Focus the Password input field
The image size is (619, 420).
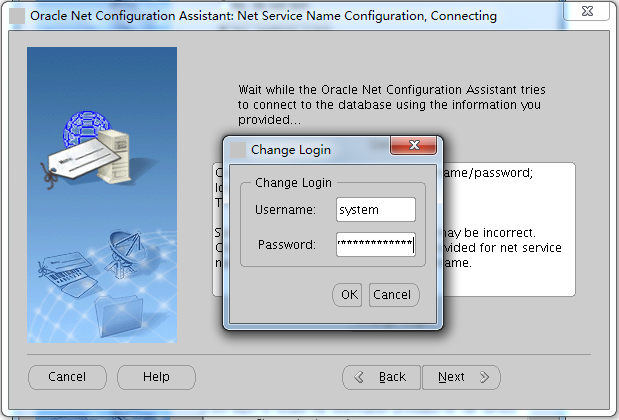click(375, 244)
